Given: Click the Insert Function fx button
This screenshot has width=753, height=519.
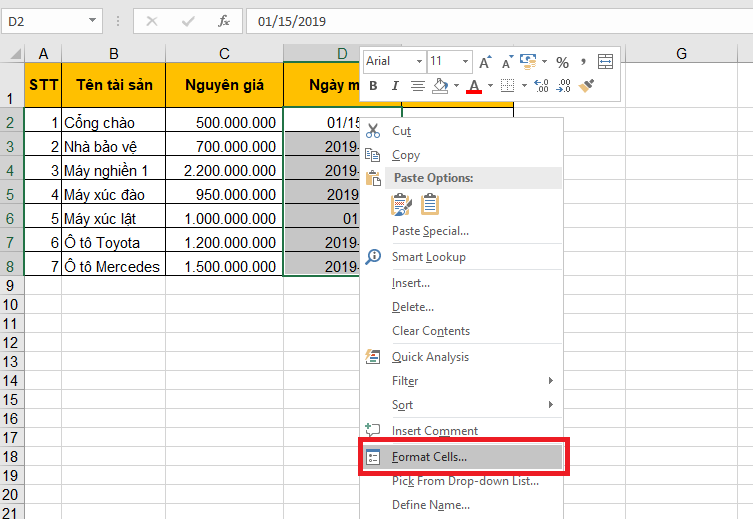Looking at the screenshot, I should click(224, 20).
